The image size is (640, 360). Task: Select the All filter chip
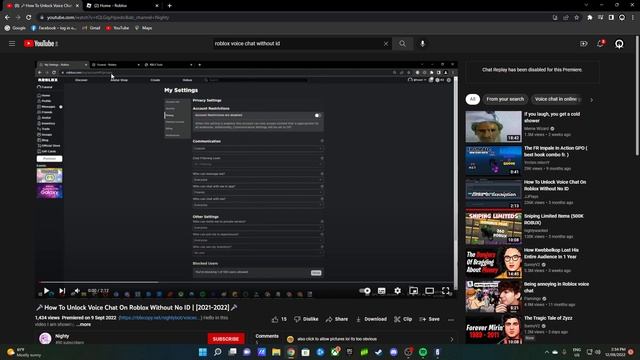pyautogui.click(x=473, y=99)
